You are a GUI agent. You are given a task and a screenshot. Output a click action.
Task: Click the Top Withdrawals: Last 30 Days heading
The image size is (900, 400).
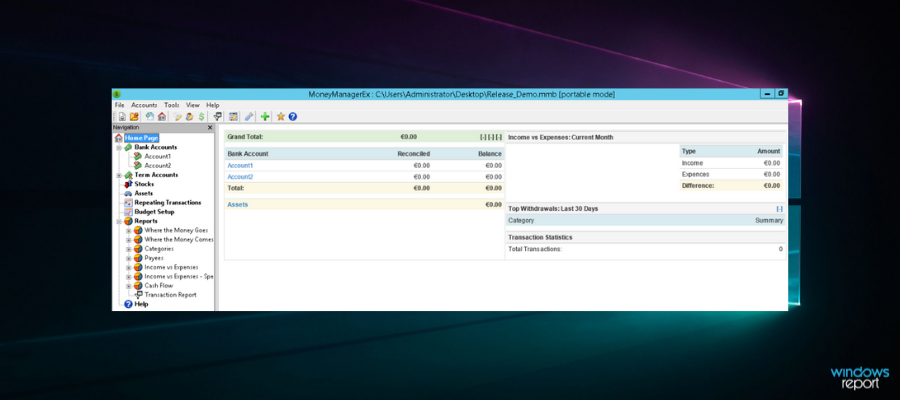click(x=553, y=209)
